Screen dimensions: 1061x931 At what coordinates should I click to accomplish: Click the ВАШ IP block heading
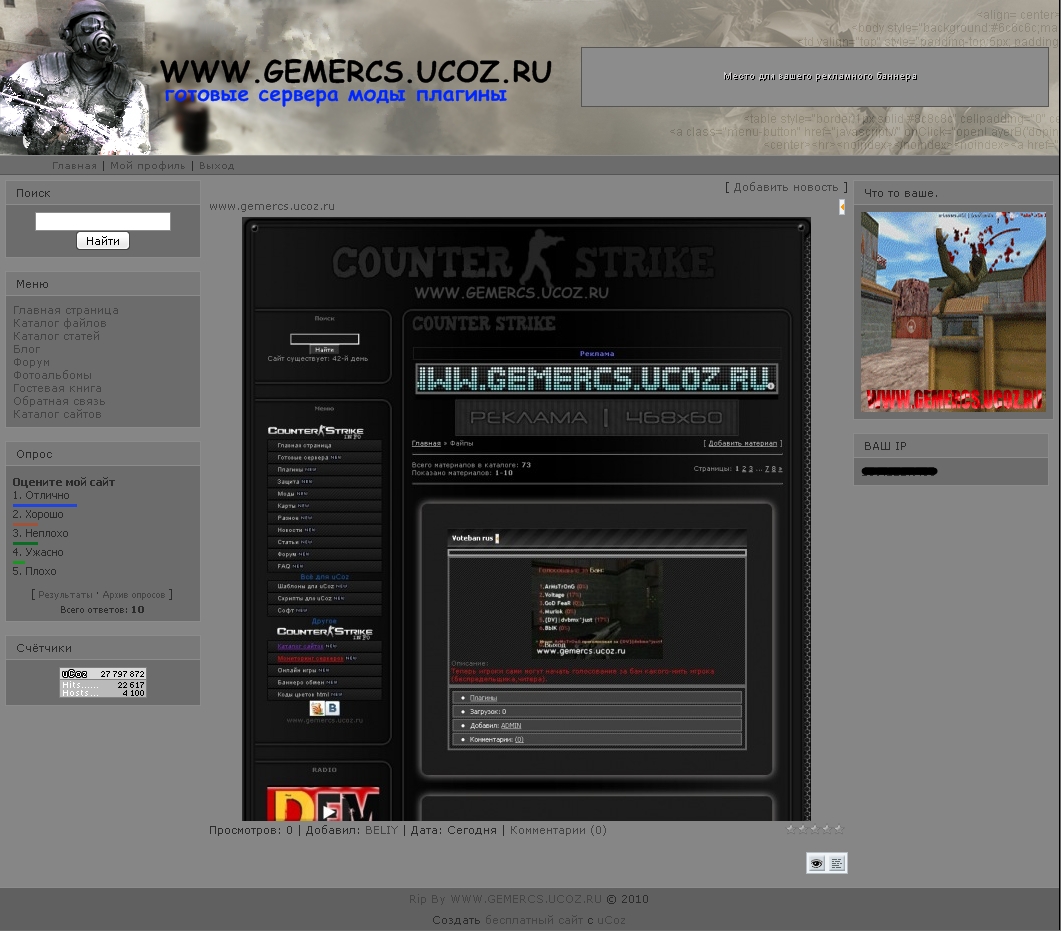(885, 446)
